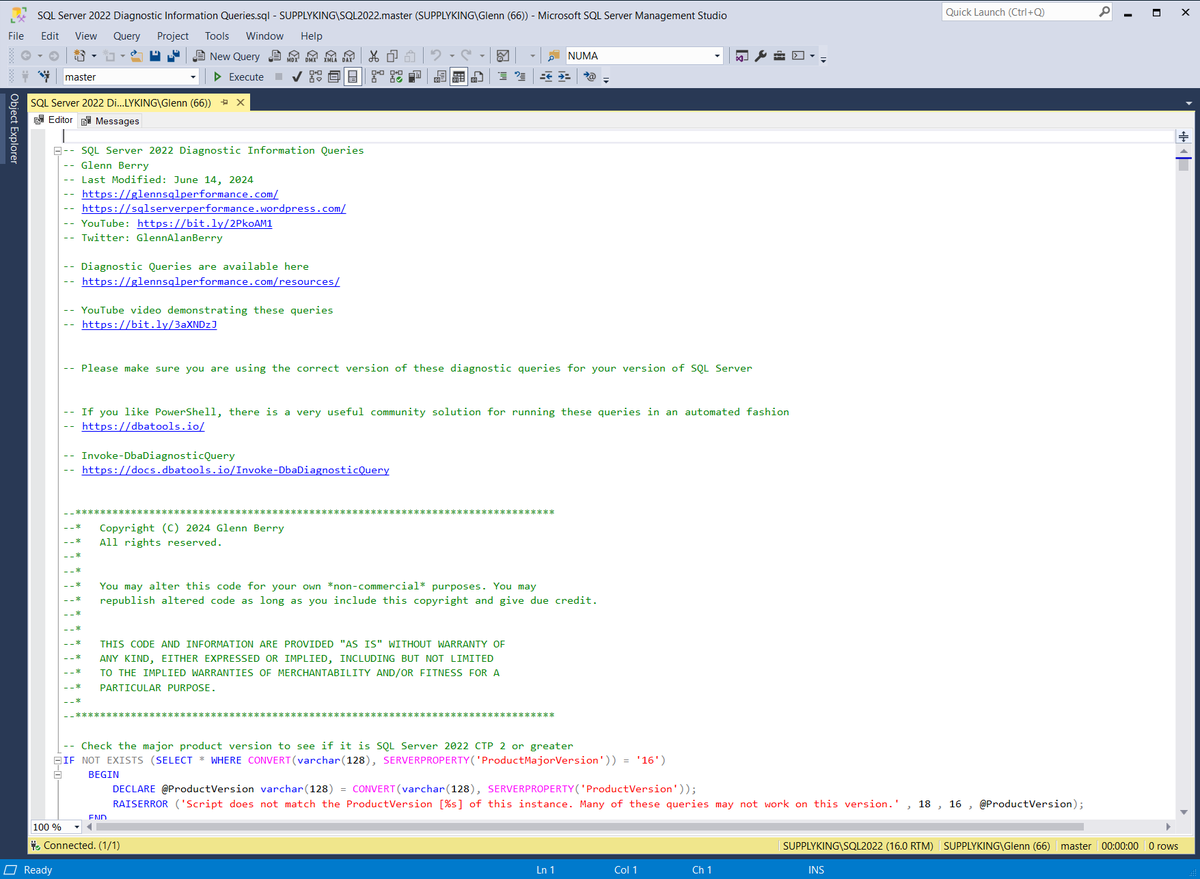Expand the undo history dropdown arrow
The height and width of the screenshot is (879, 1200).
452,56
